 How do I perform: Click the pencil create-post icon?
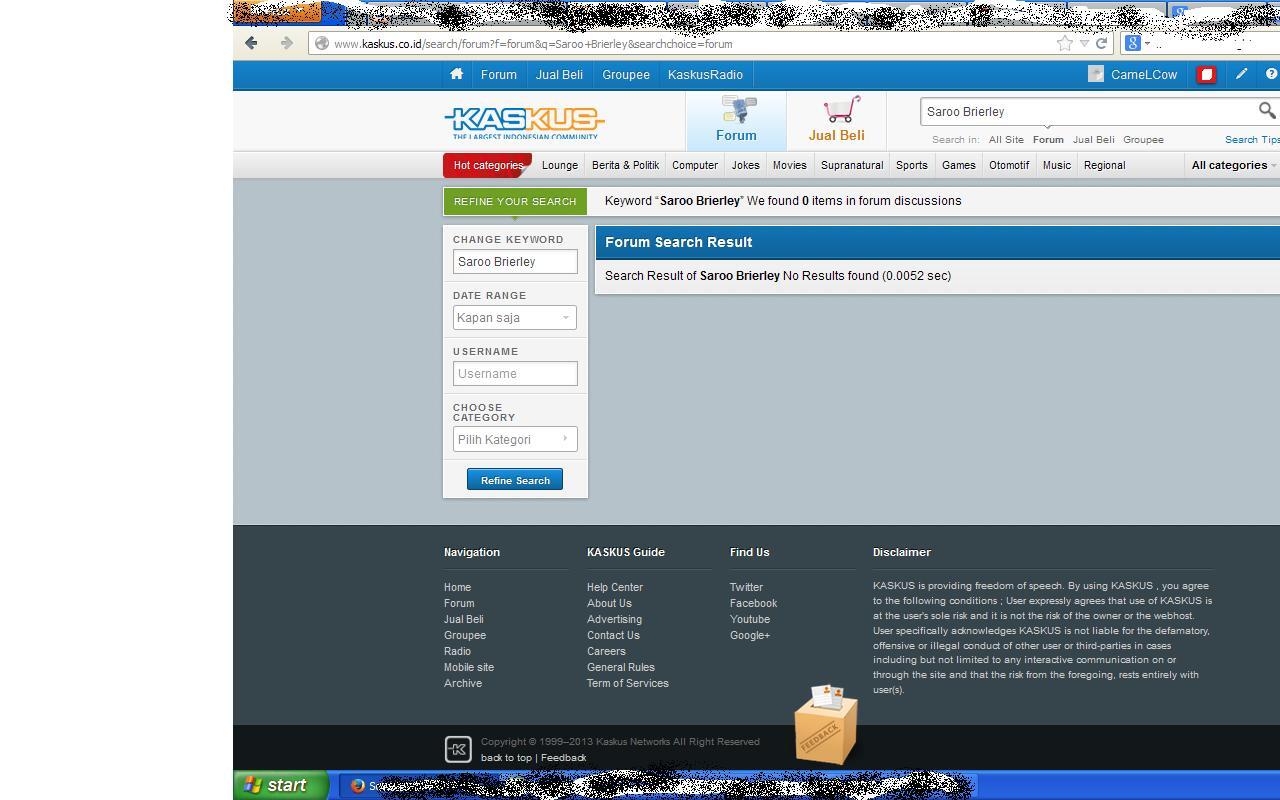(x=1241, y=74)
